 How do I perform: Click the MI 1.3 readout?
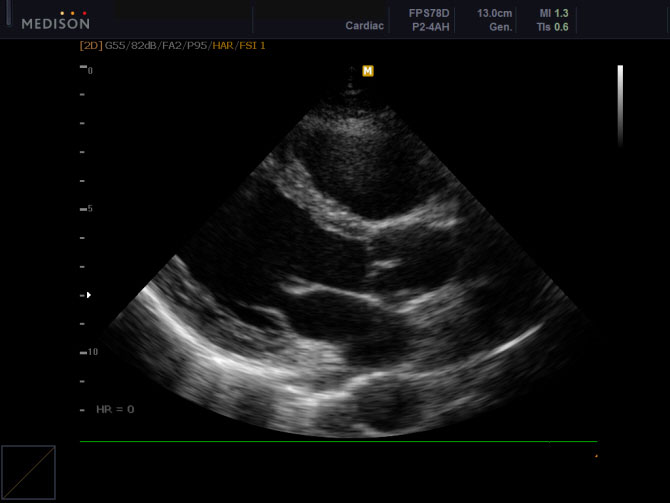pos(554,13)
